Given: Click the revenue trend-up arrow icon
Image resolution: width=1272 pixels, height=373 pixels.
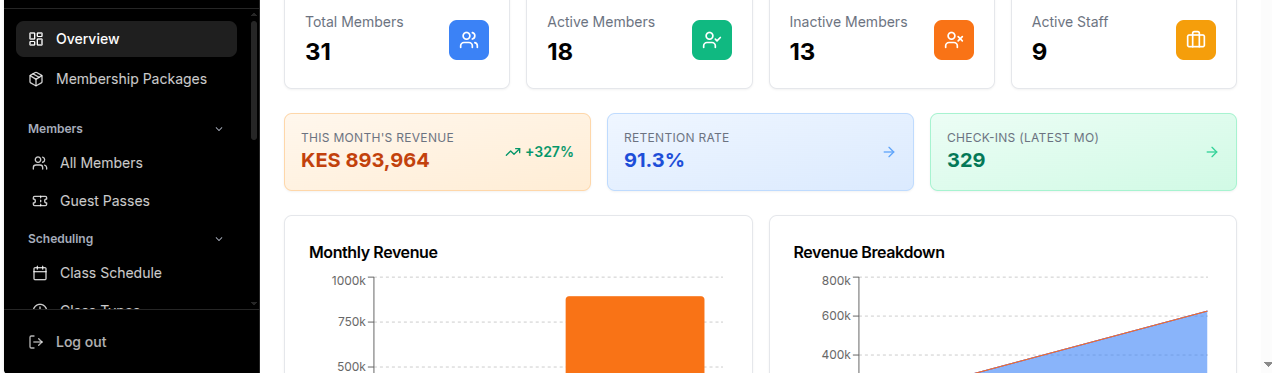Looking at the screenshot, I should pyautogui.click(x=513, y=152).
